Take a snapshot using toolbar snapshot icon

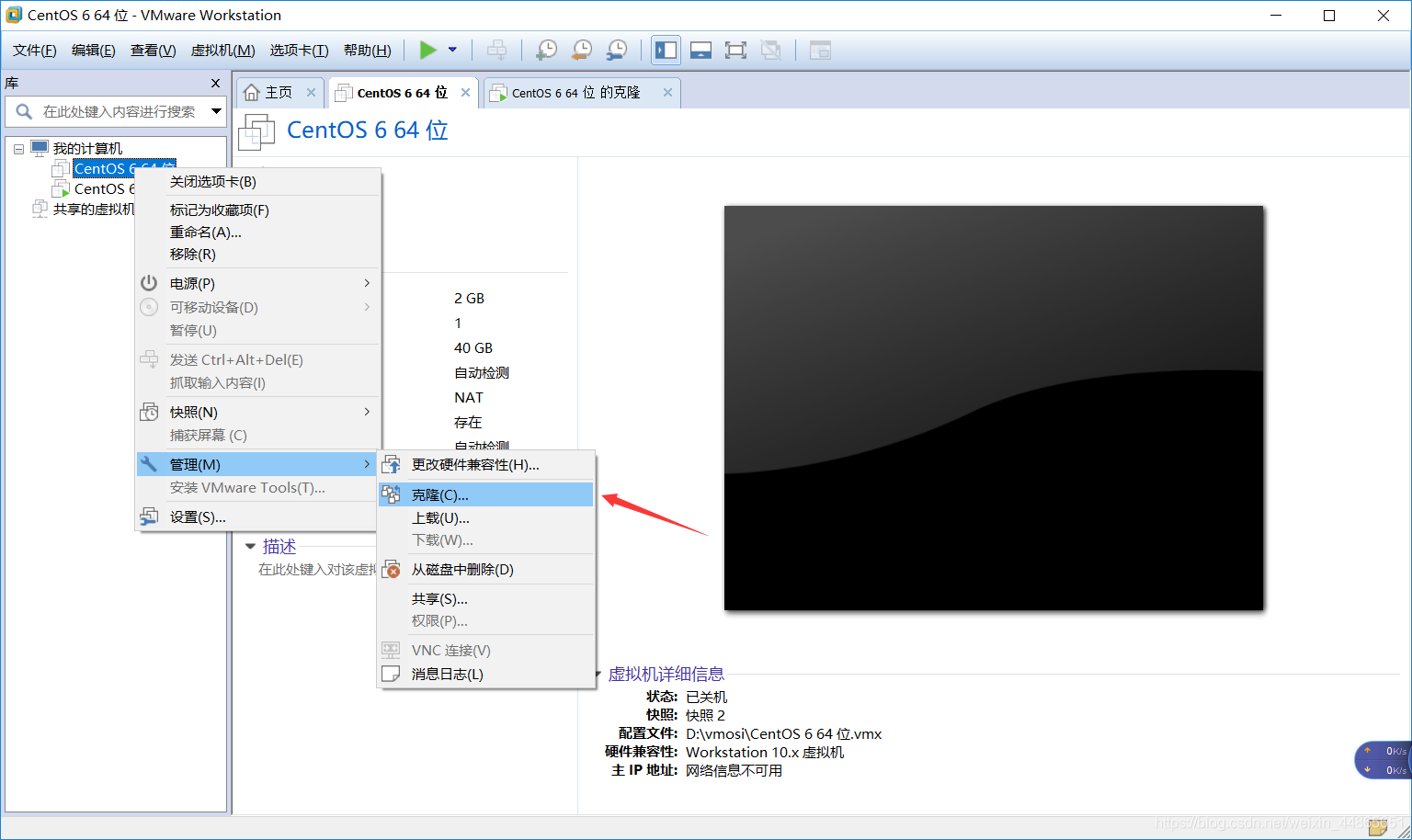(546, 50)
